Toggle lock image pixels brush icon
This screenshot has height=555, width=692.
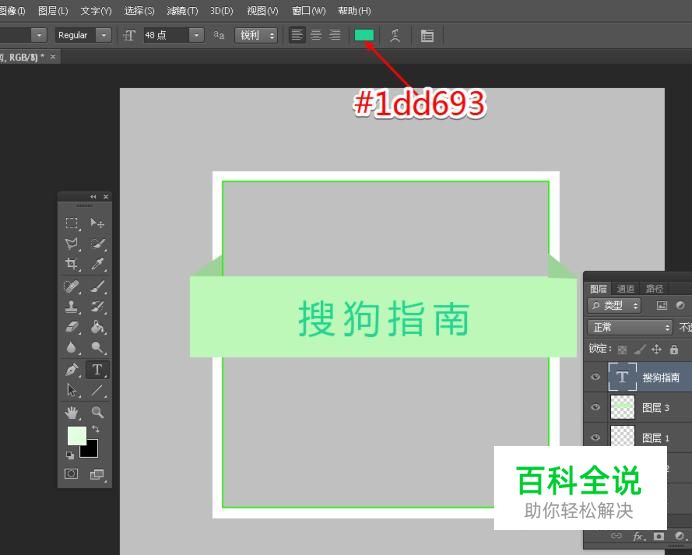639,349
